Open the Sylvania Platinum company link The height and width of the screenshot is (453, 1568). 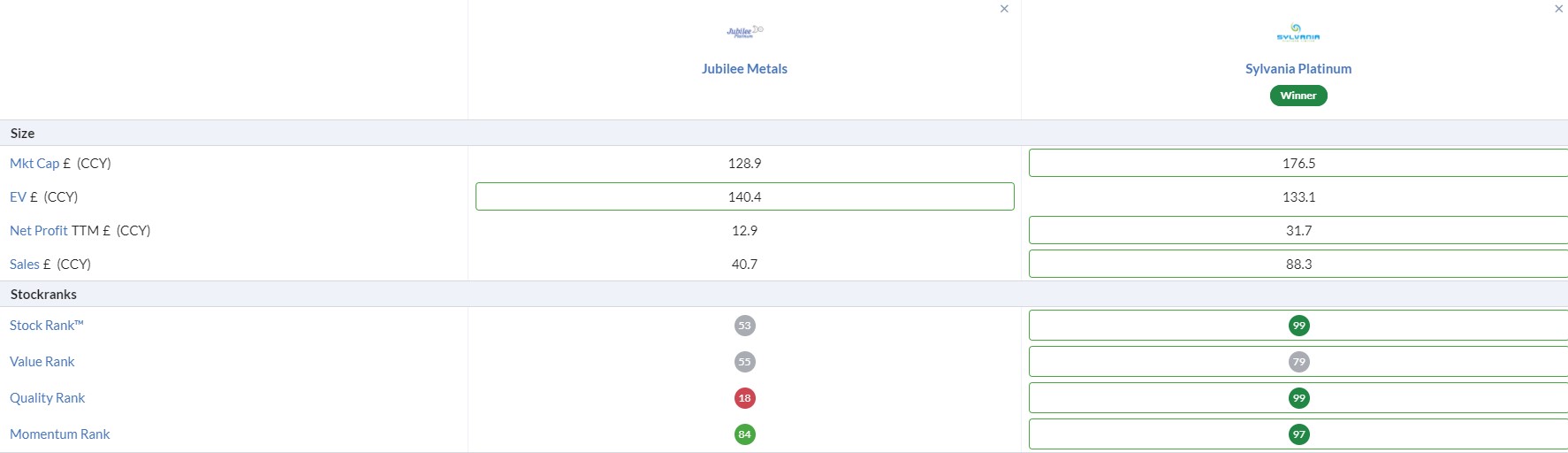tap(1298, 69)
